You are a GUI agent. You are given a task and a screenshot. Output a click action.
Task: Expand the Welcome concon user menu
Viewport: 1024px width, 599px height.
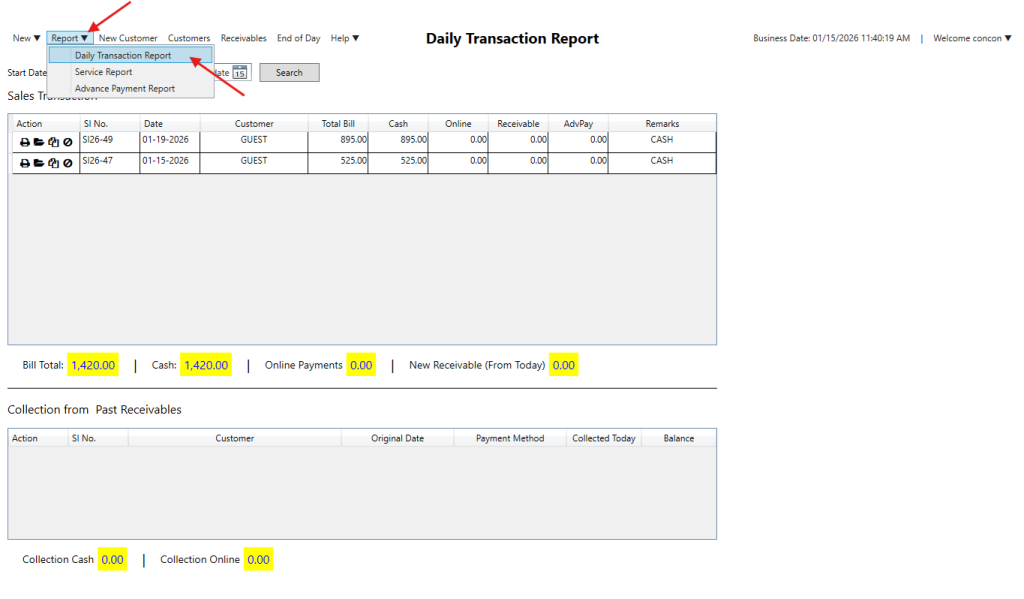[971, 38]
